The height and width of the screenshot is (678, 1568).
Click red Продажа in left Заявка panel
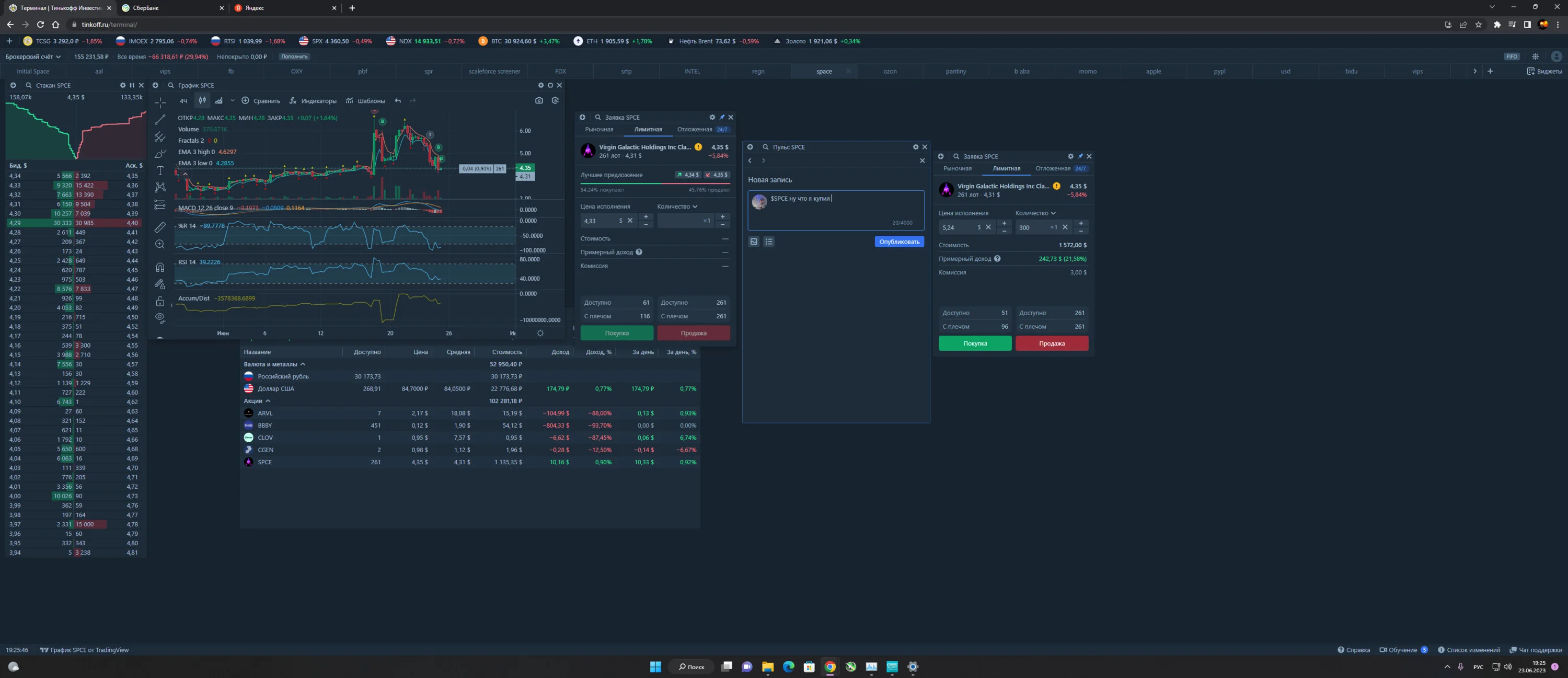[693, 333]
